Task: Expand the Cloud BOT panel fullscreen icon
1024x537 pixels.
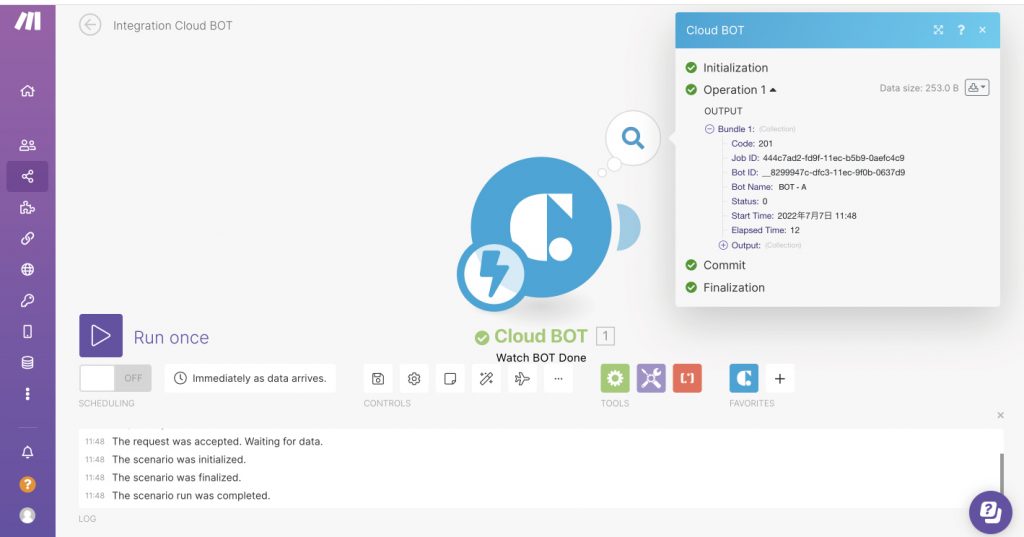Action: pyautogui.click(x=938, y=30)
